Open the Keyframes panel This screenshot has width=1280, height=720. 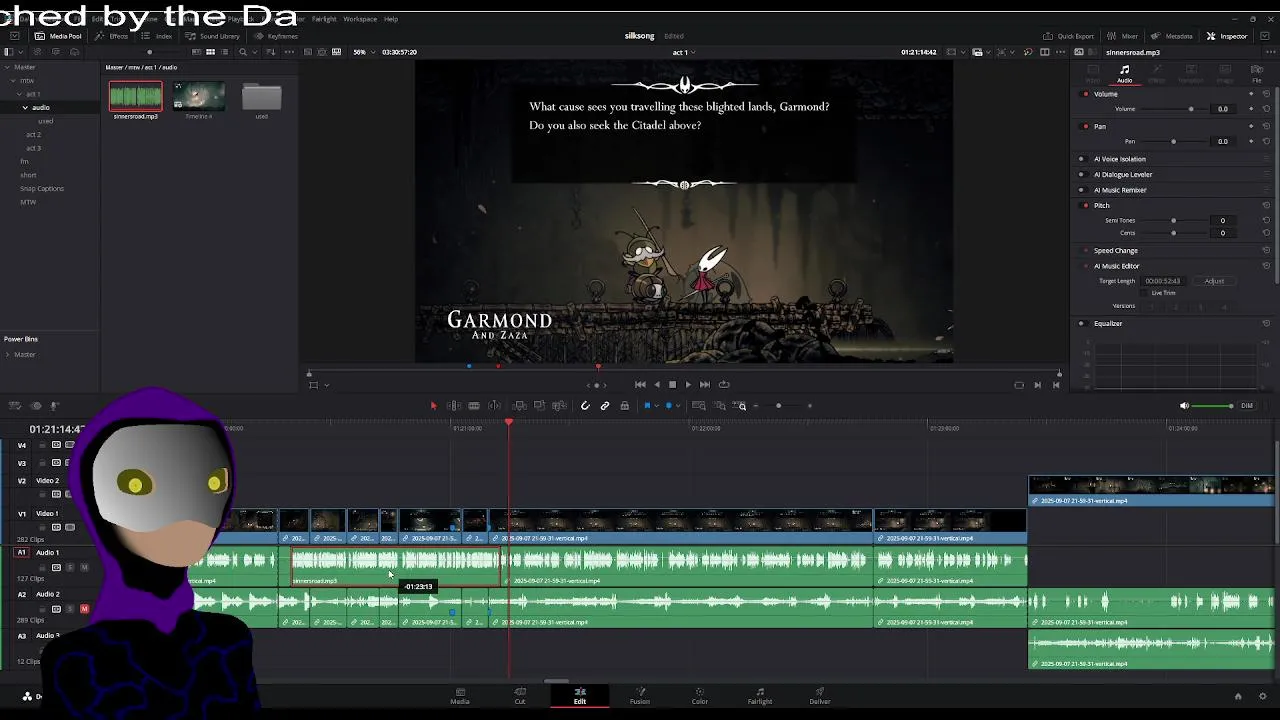(x=276, y=36)
